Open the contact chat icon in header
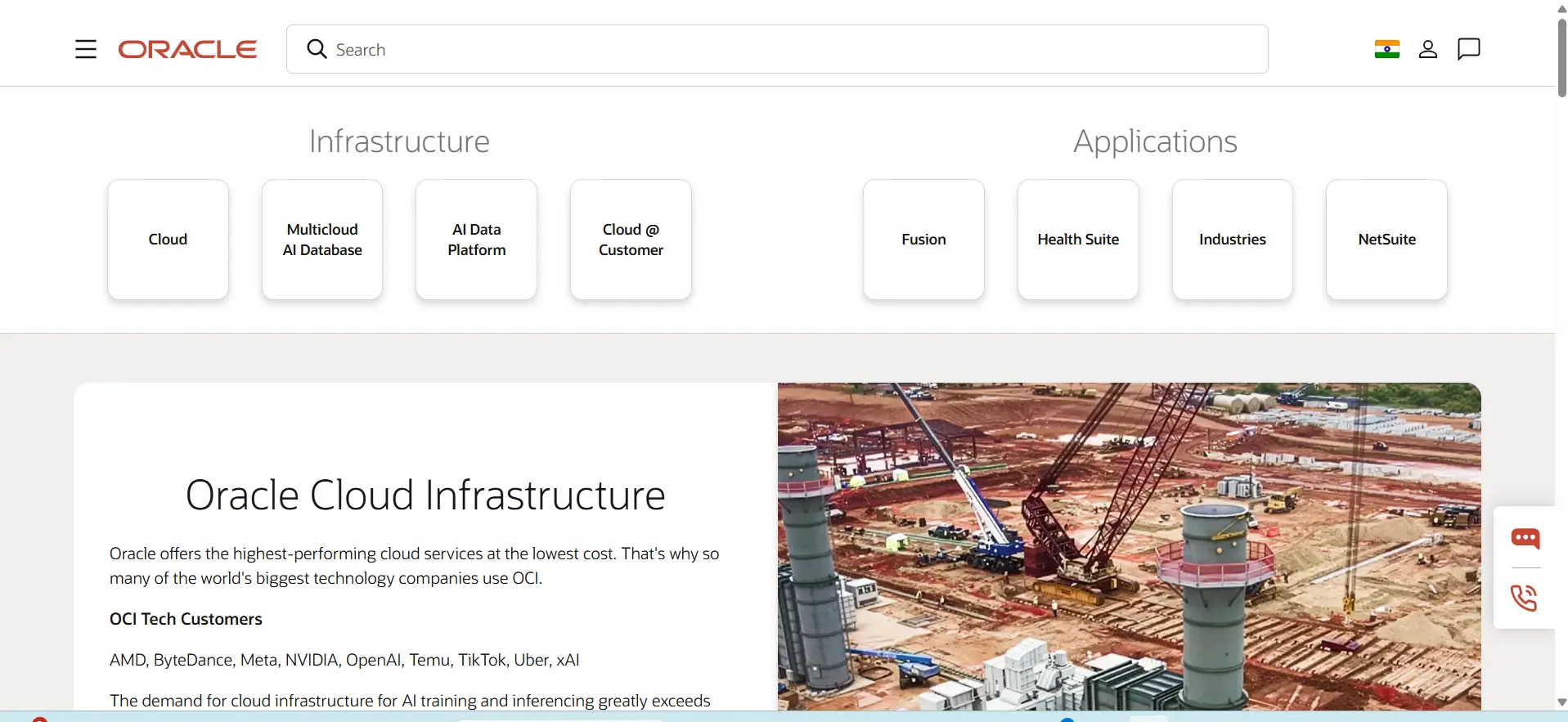The width and height of the screenshot is (1568, 722). click(1469, 49)
